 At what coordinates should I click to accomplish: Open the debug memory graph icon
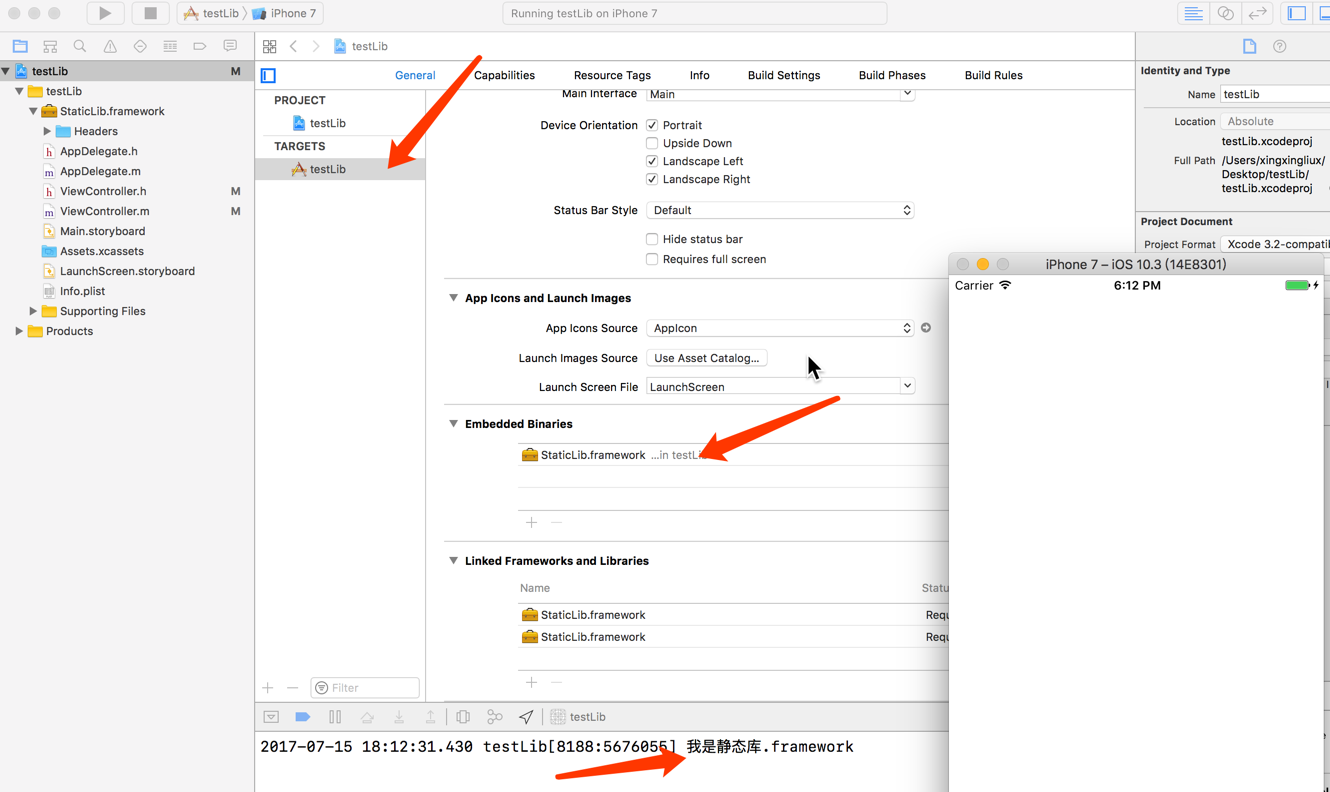[x=495, y=717]
